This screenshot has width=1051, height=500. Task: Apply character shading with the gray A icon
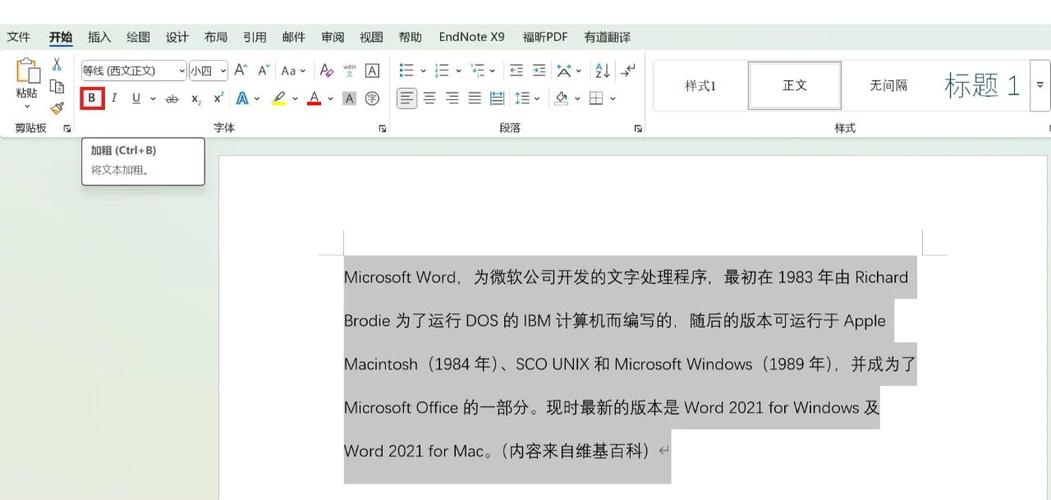349,99
